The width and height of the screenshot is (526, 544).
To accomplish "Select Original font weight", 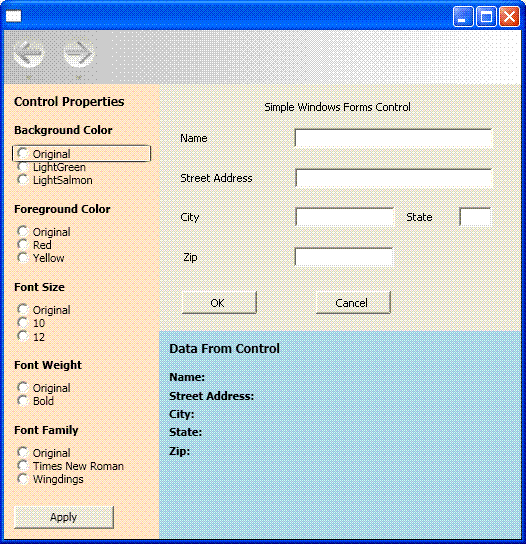I will (x=44, y=388).
